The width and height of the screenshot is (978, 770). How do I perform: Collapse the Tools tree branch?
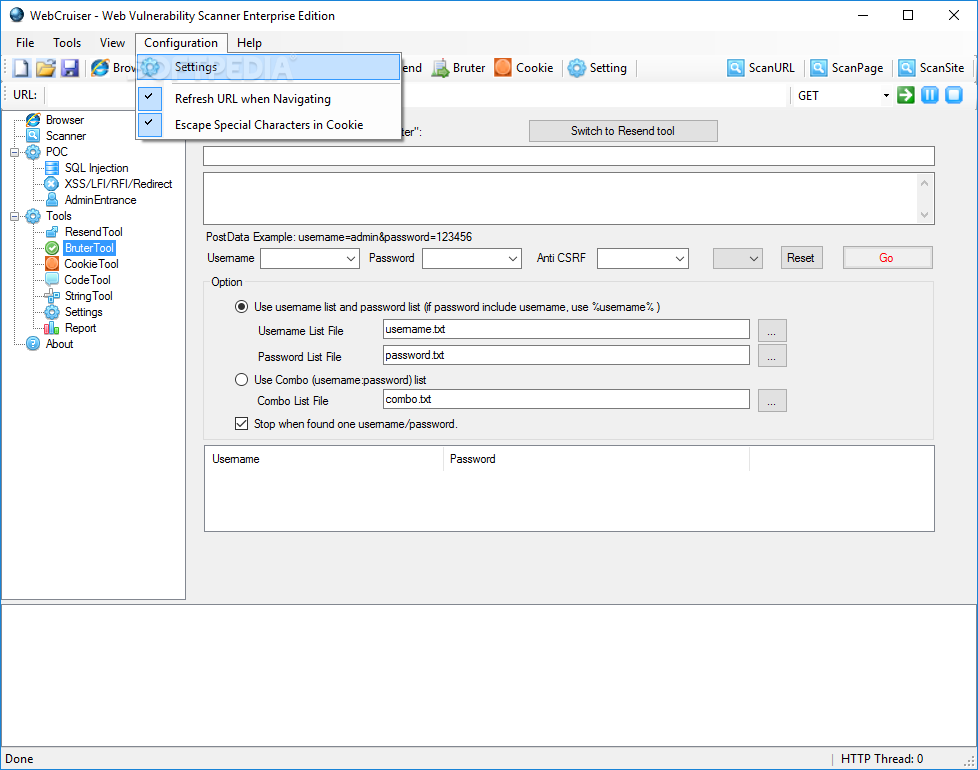coord(14,216)
